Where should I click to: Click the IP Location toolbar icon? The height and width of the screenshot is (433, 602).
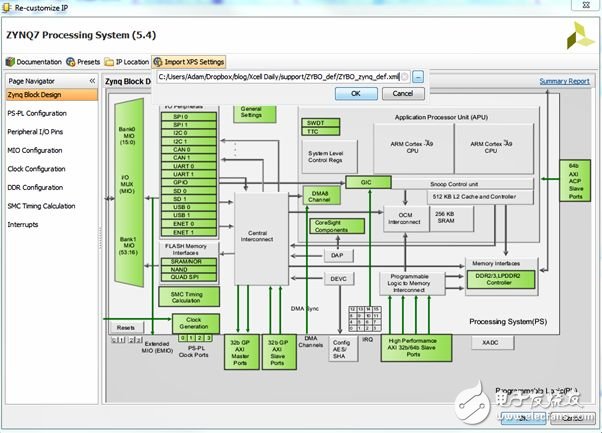tap(127, 61)
